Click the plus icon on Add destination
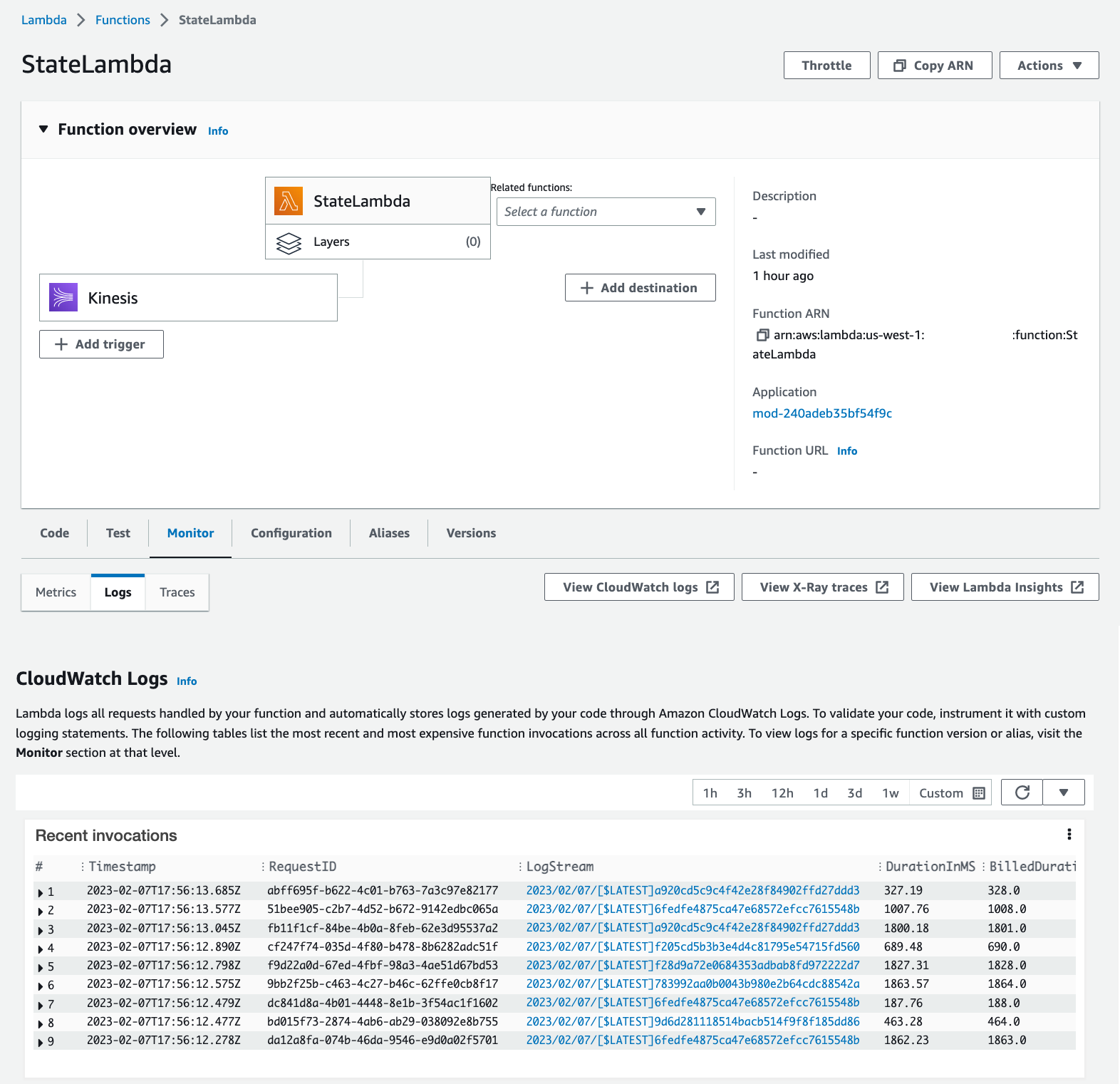Viewport: 1120px width, 1084px height. (587, 288)
